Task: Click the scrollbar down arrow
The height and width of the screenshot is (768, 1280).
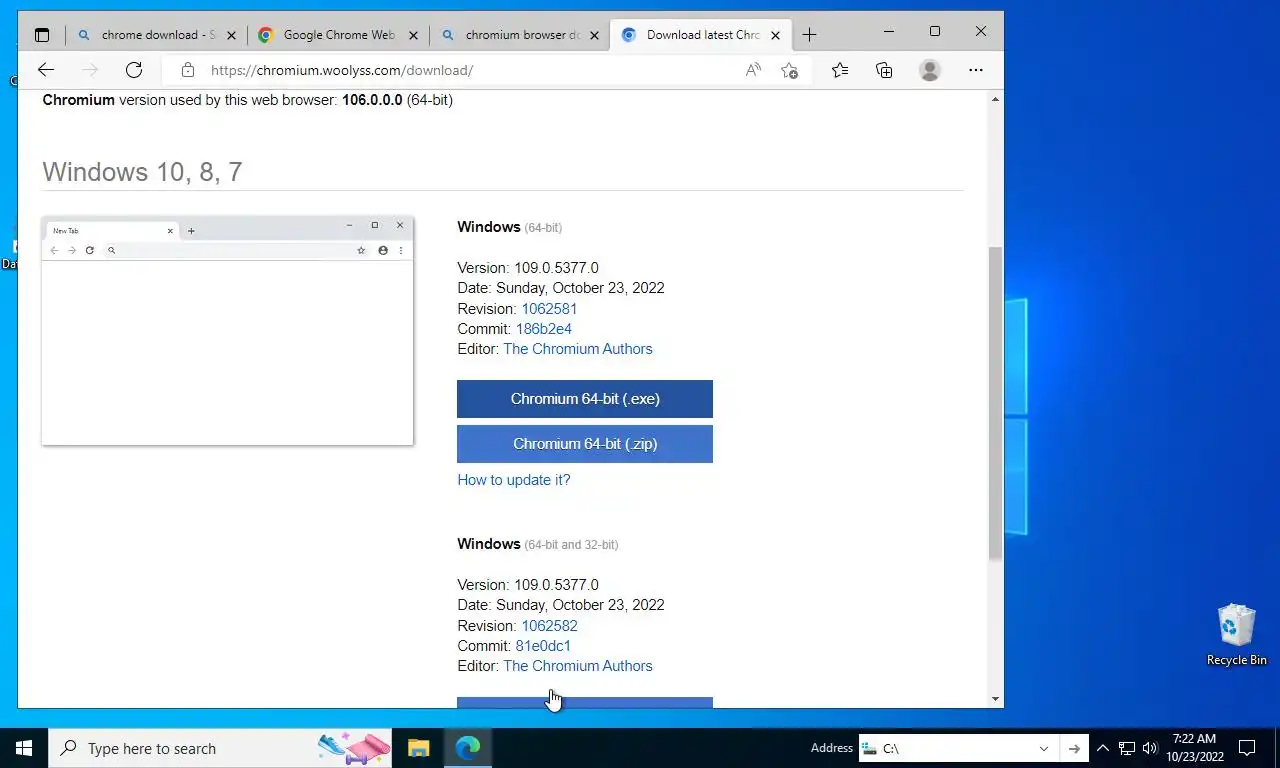Action: tap(995, 699)
